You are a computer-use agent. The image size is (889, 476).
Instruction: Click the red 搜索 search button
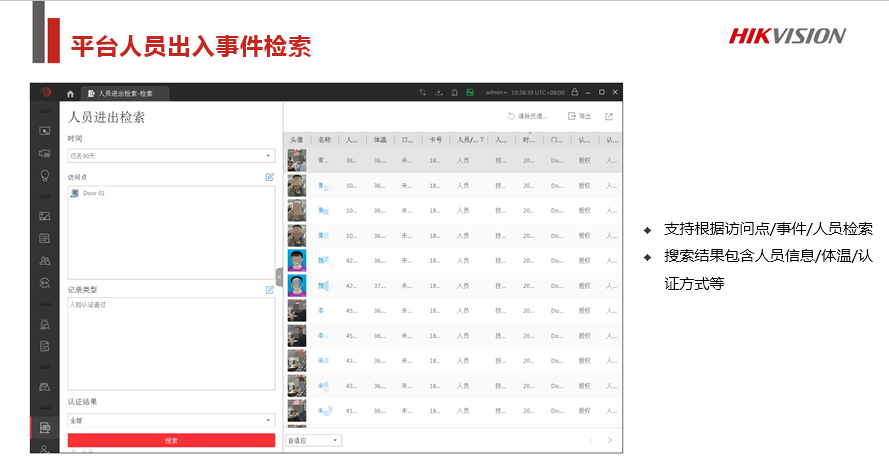(x=171, y=440)
